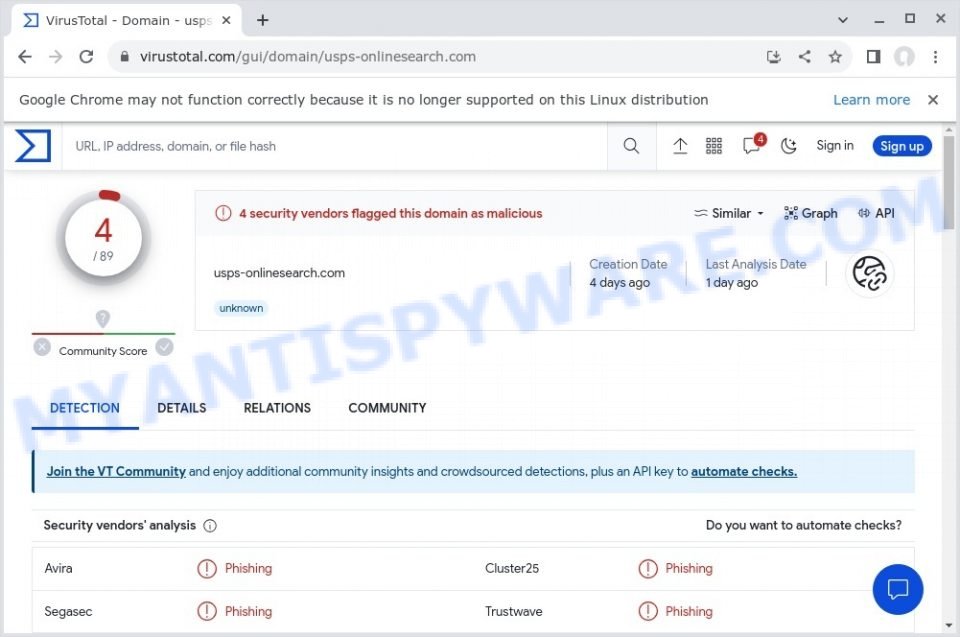Click the scrollbar down arrow
The image size is (960, 637).
(x=948, y=625)
